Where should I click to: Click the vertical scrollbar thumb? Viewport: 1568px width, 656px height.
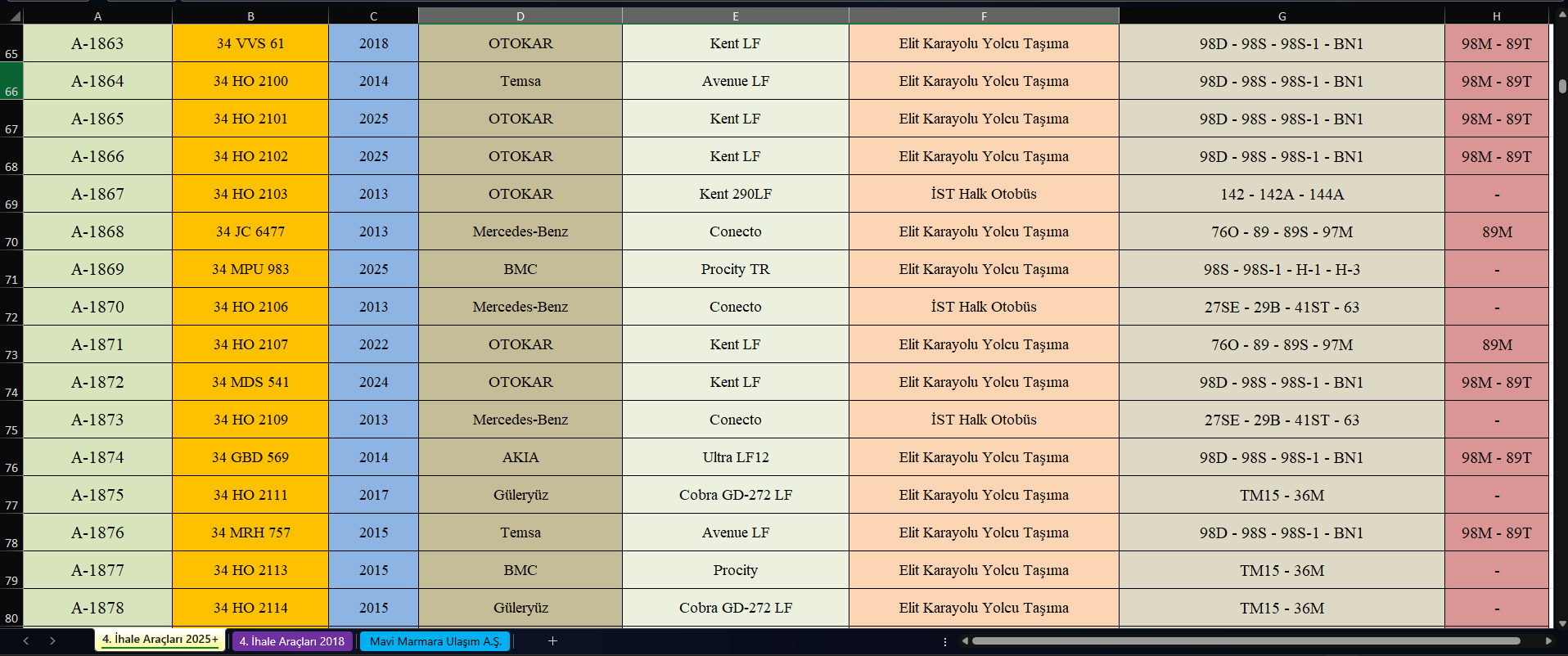pos(1561,86)
